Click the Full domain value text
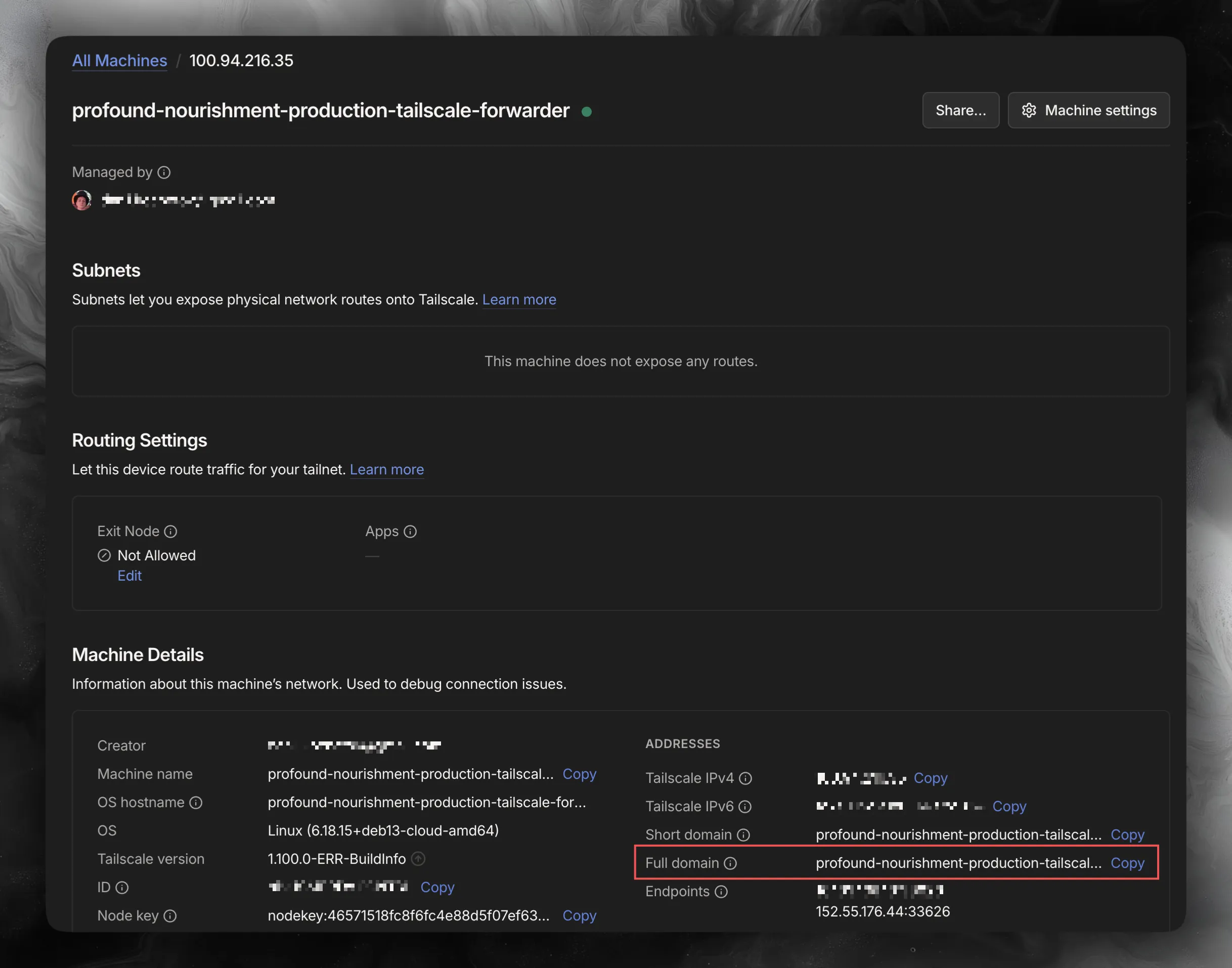 (959, 863)
